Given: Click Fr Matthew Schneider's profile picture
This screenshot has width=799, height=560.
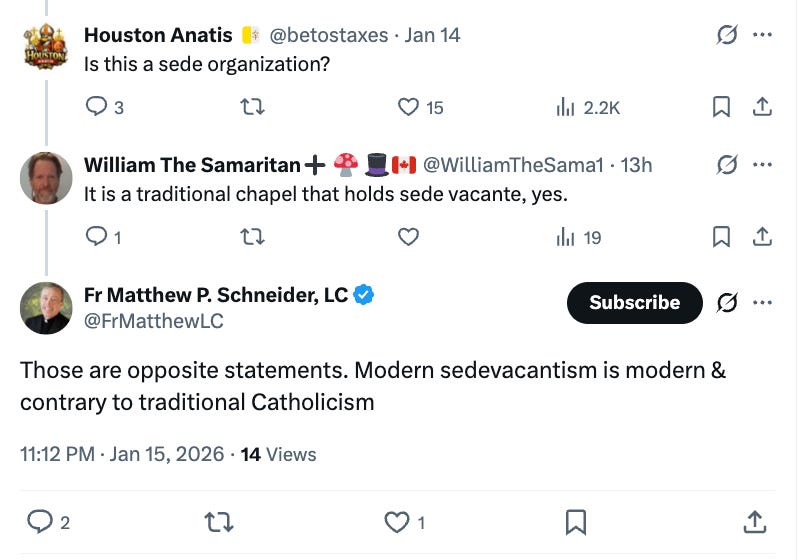Looking at the screenshot, I should tap(46, 307).
